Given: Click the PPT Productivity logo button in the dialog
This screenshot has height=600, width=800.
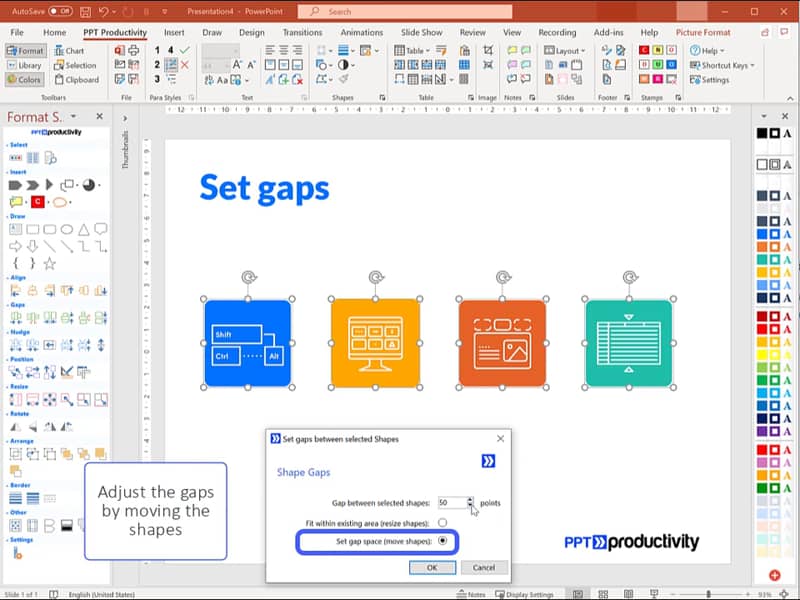Looking at the screenshot, I should click(x=488, y=461).
